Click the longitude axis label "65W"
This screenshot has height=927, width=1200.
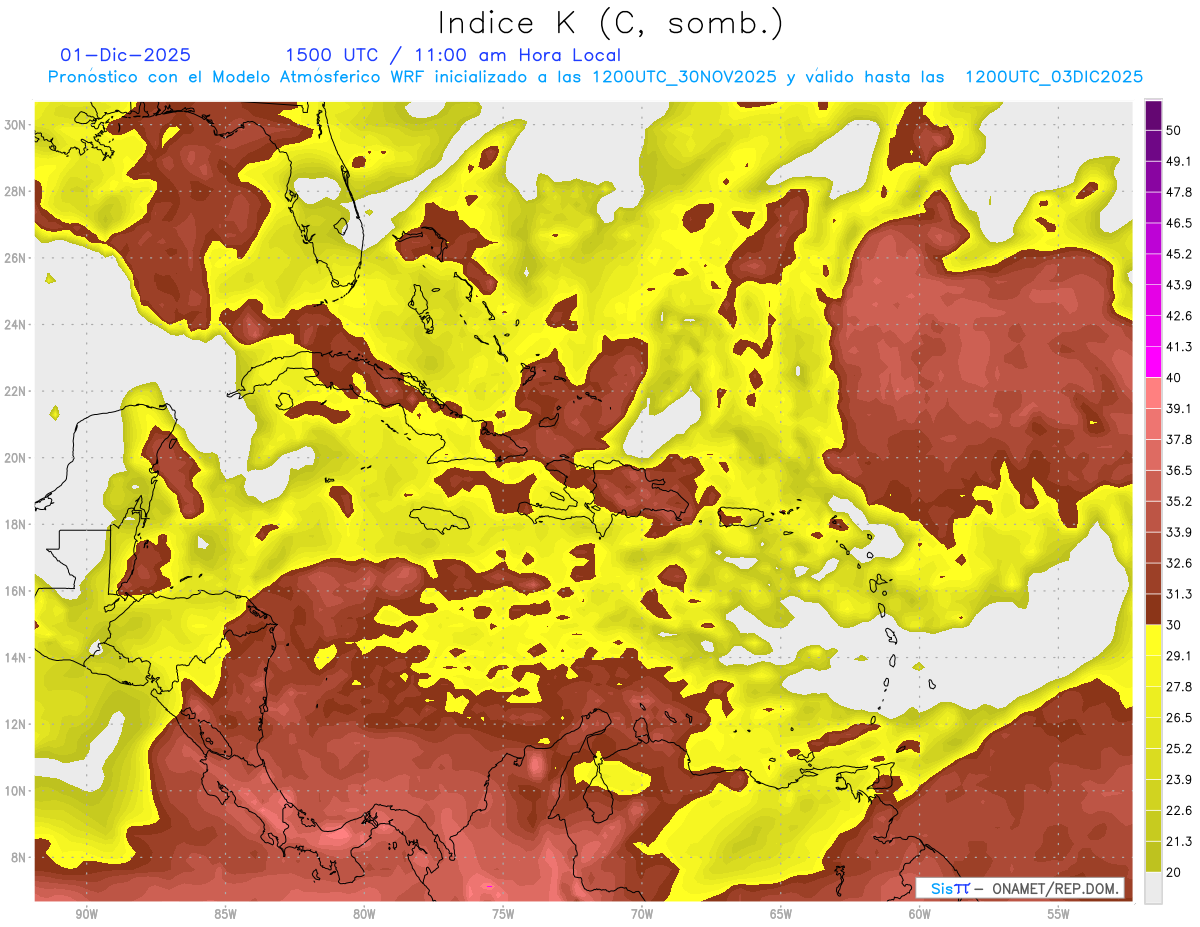pyautogui.click(x=781, y=914)
